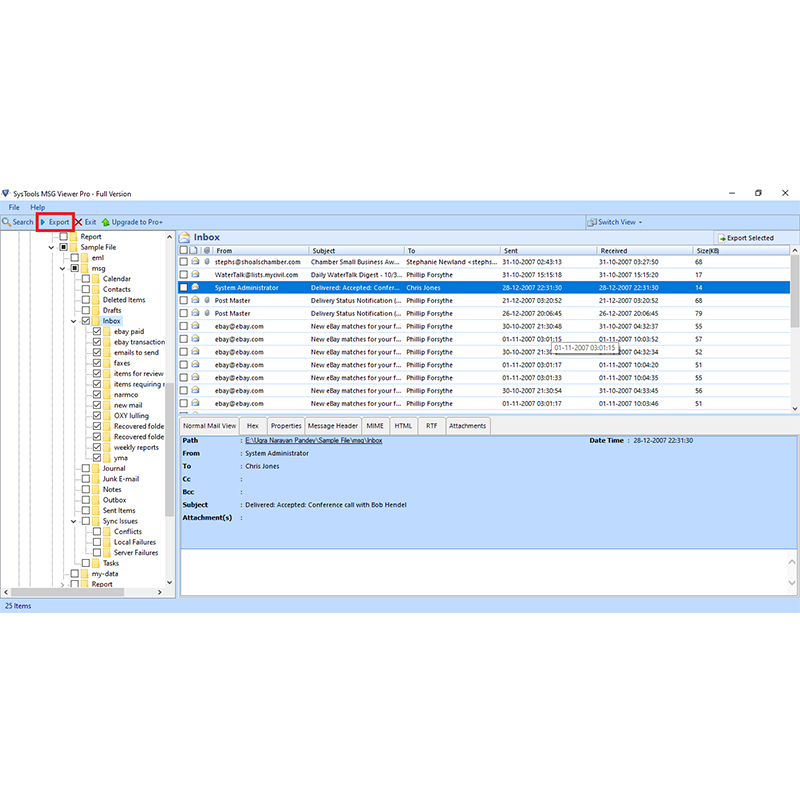
Task: Click the folder tree vertical scrollbar thumb
Action: click(x=169, y=449)
